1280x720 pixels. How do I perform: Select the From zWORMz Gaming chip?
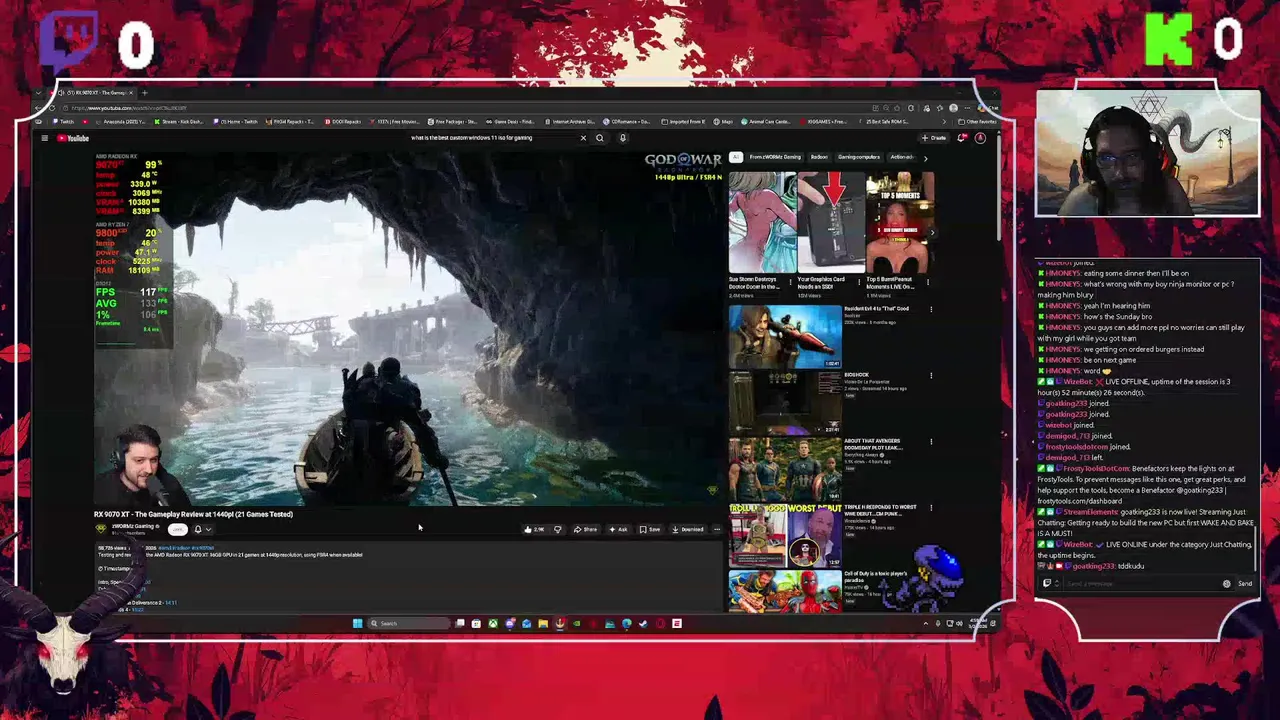tap(775, 157)
